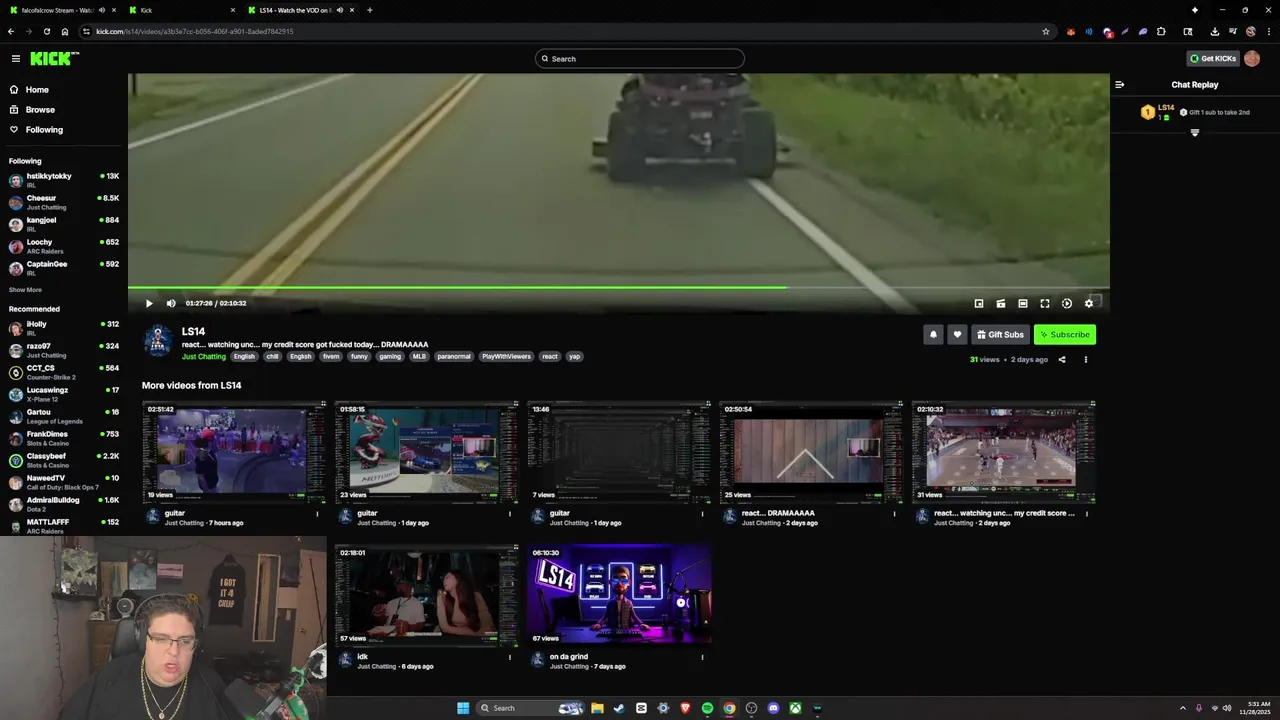Play the paused video
This screenshot has width=1280, height=720.
tap(149, 303)
